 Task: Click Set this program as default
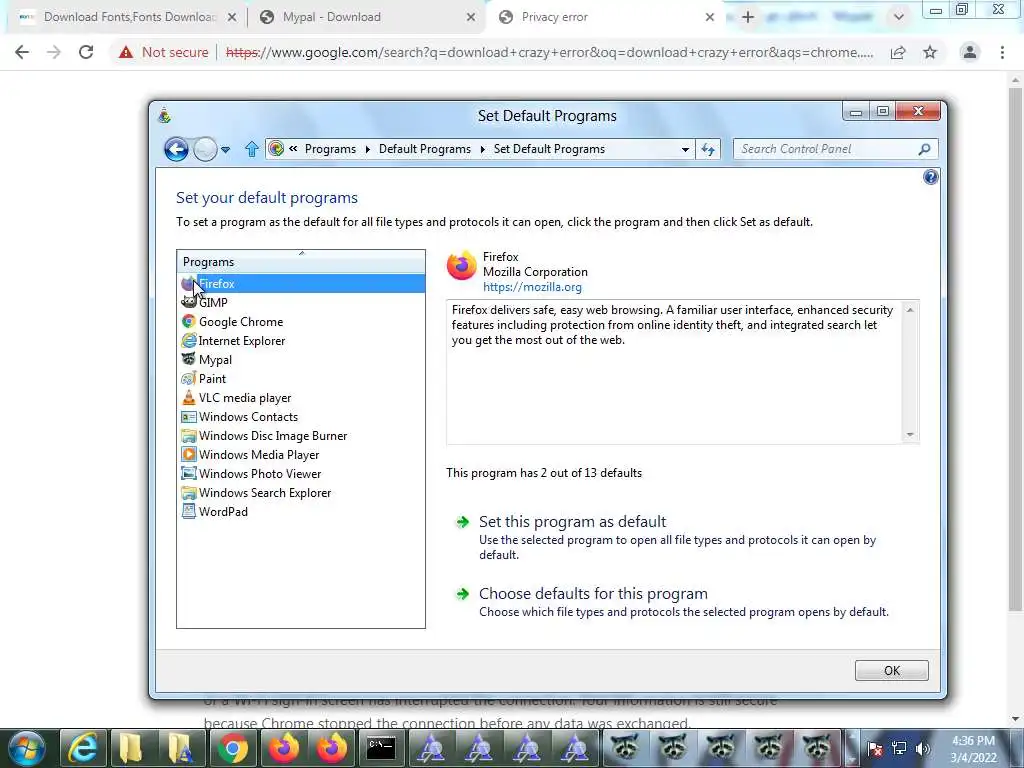(572, 521)
